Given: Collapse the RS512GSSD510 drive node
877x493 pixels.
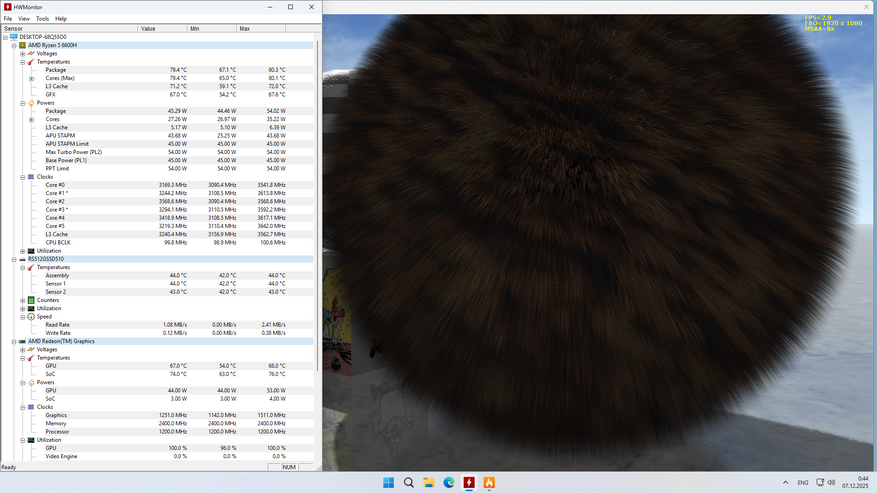Looking at the screenshot, I should pos(14,259).
